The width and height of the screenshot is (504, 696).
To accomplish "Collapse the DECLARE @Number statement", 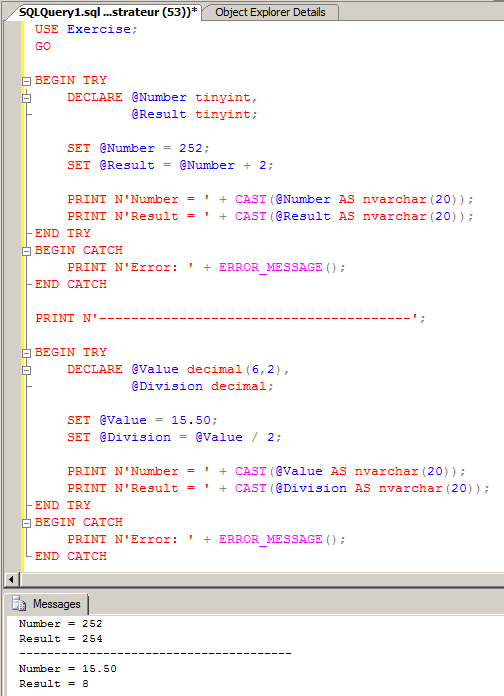I will pyautogui.click(x=27, y=98).
